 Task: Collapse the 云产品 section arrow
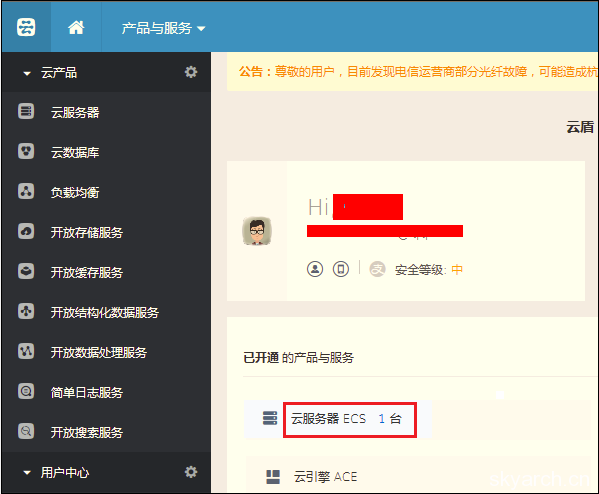coord(27,73)
